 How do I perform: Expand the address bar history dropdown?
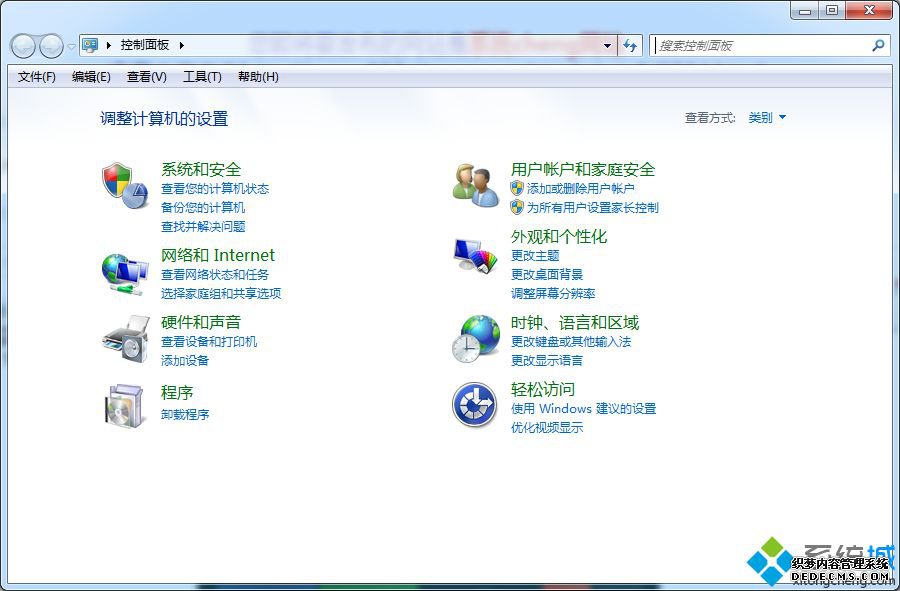(x=607, y=45)
